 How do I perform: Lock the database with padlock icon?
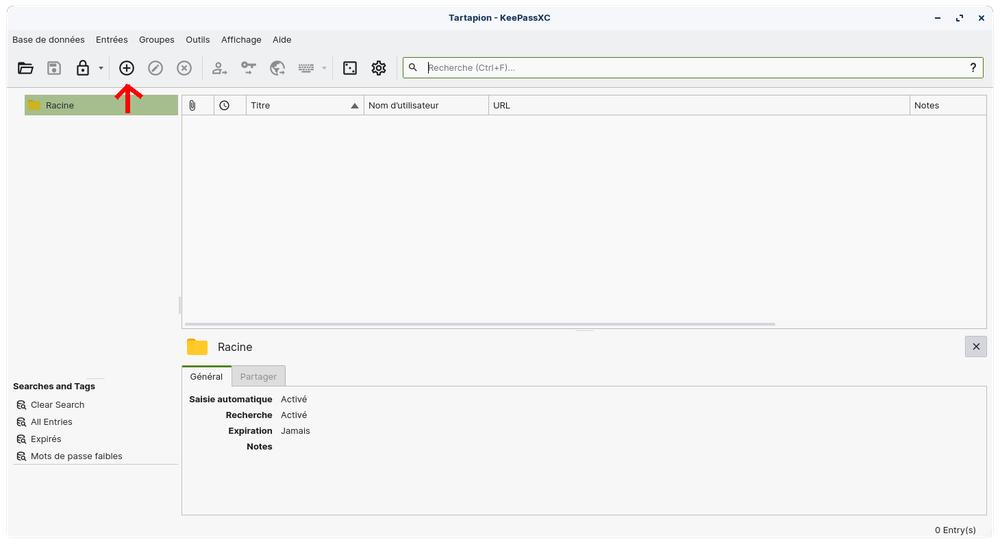click(83, 68)
